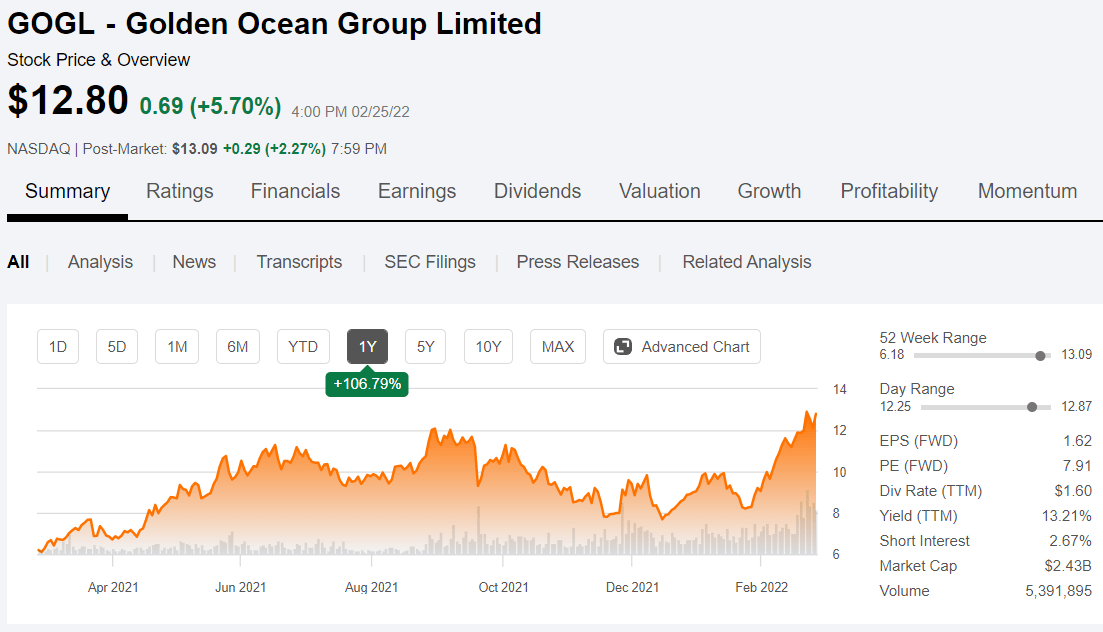Filter feed by SEC Filings
1103x632 pixels.
coord(430,262)
